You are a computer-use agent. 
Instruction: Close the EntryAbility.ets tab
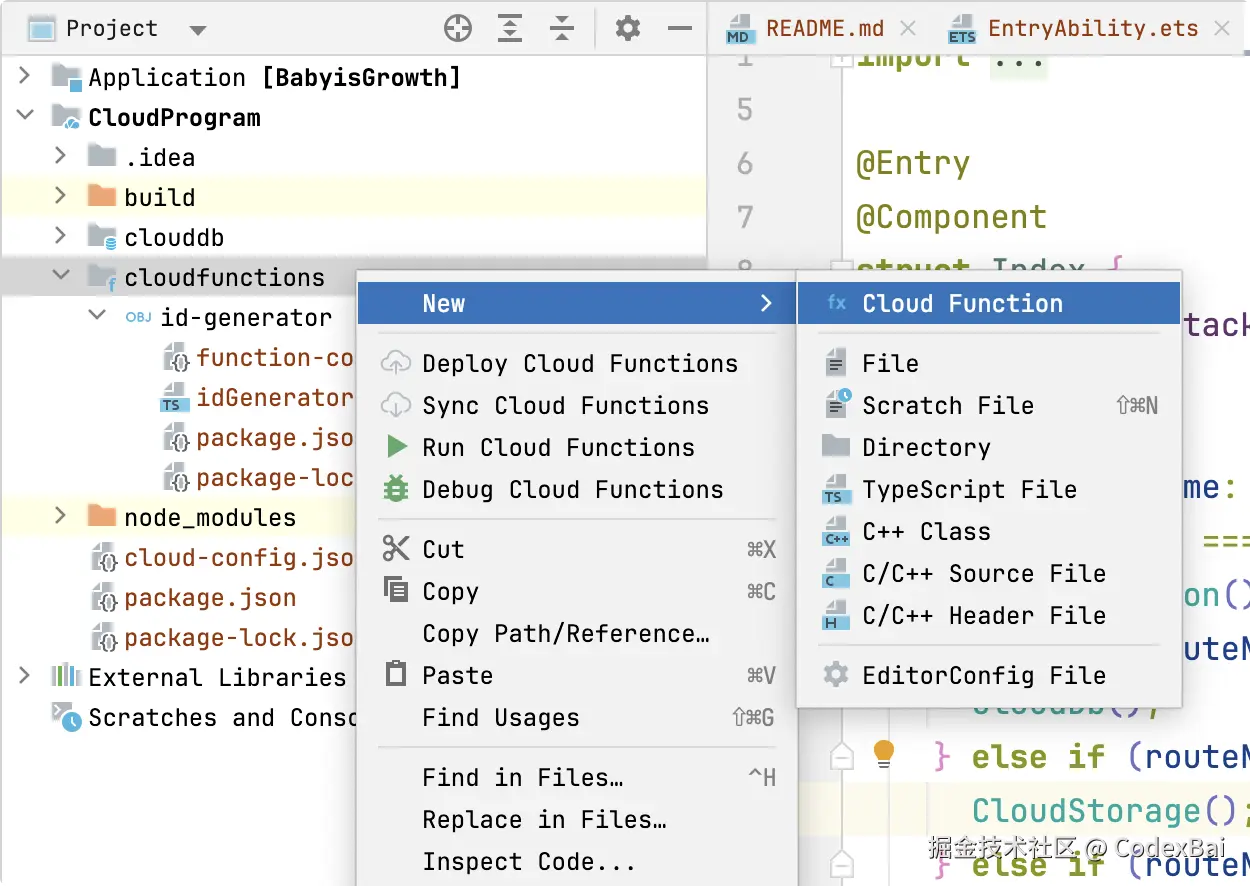1222,29
